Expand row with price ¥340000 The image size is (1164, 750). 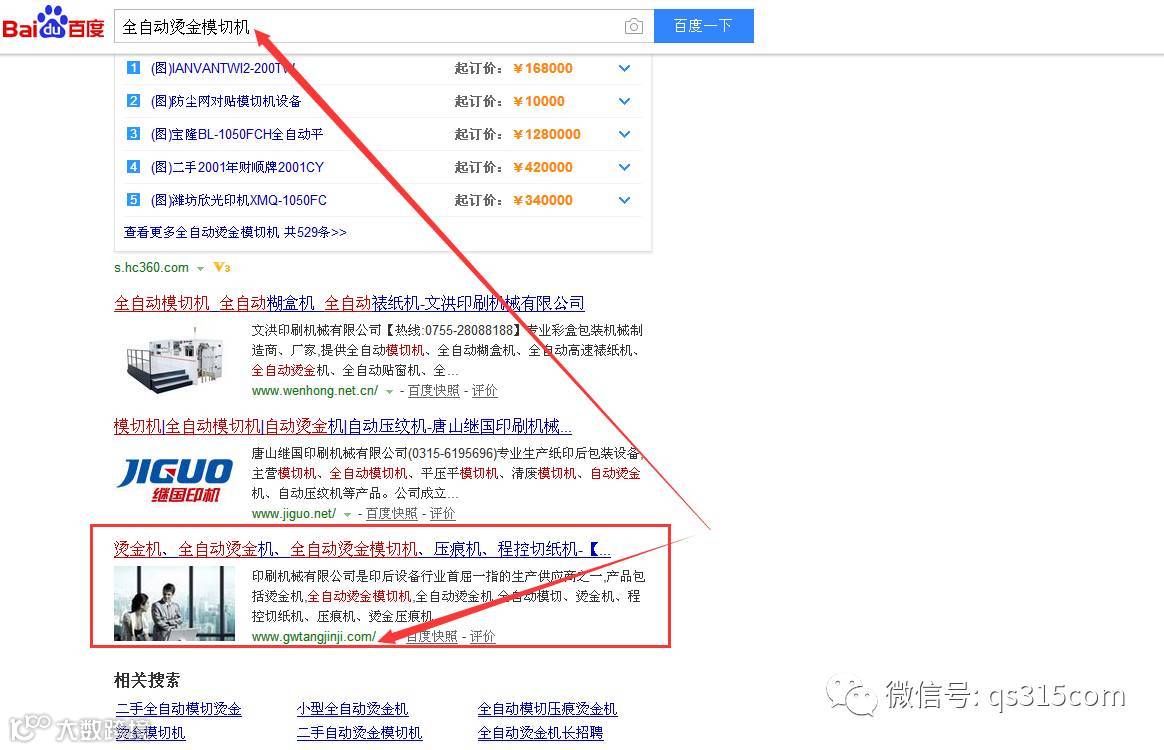pos(624,200)
